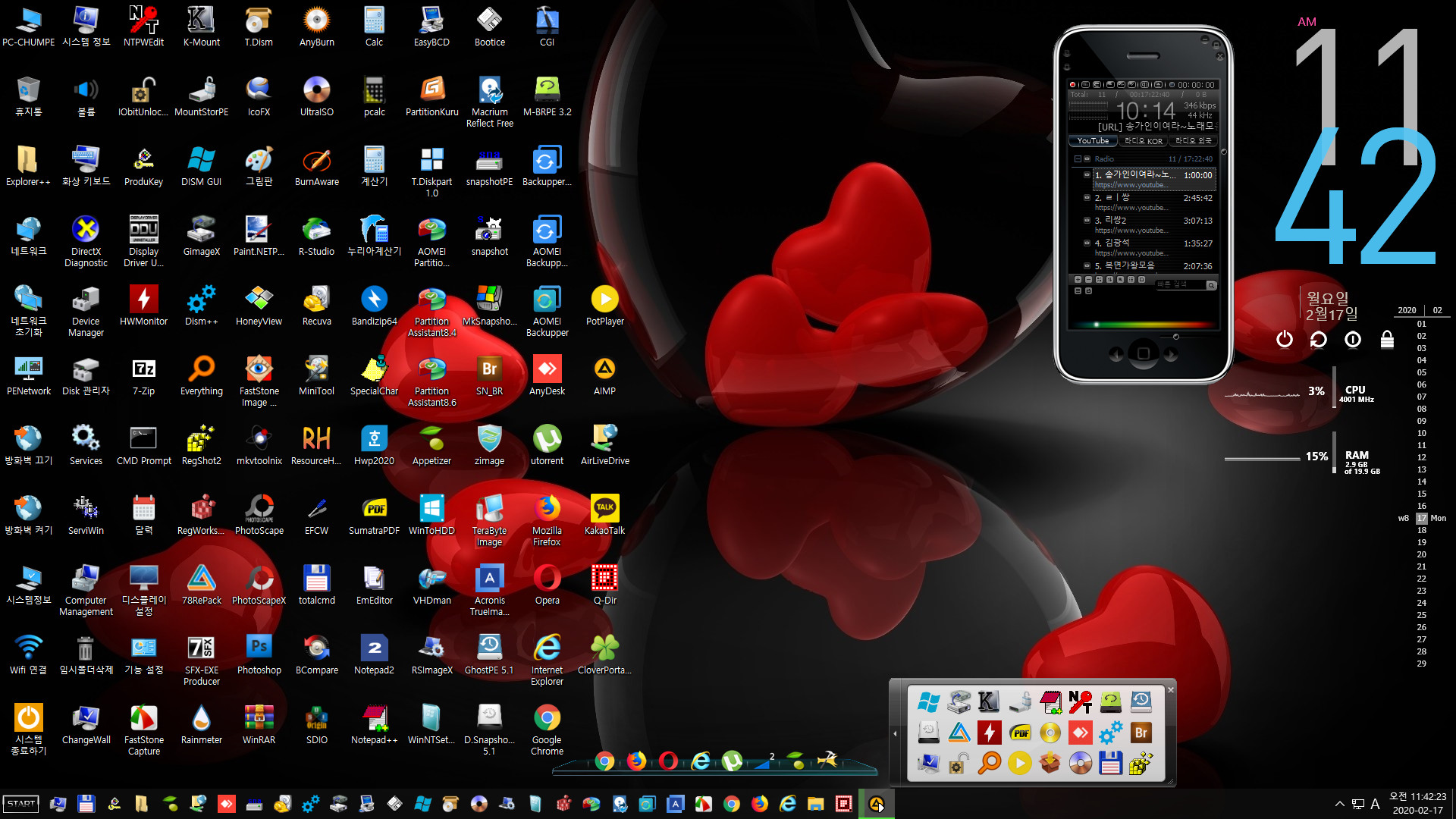Viewport: 1456px width, 819px height.
Task: Launch Photoshop desktop shortcut
Action: click(259, 654)
